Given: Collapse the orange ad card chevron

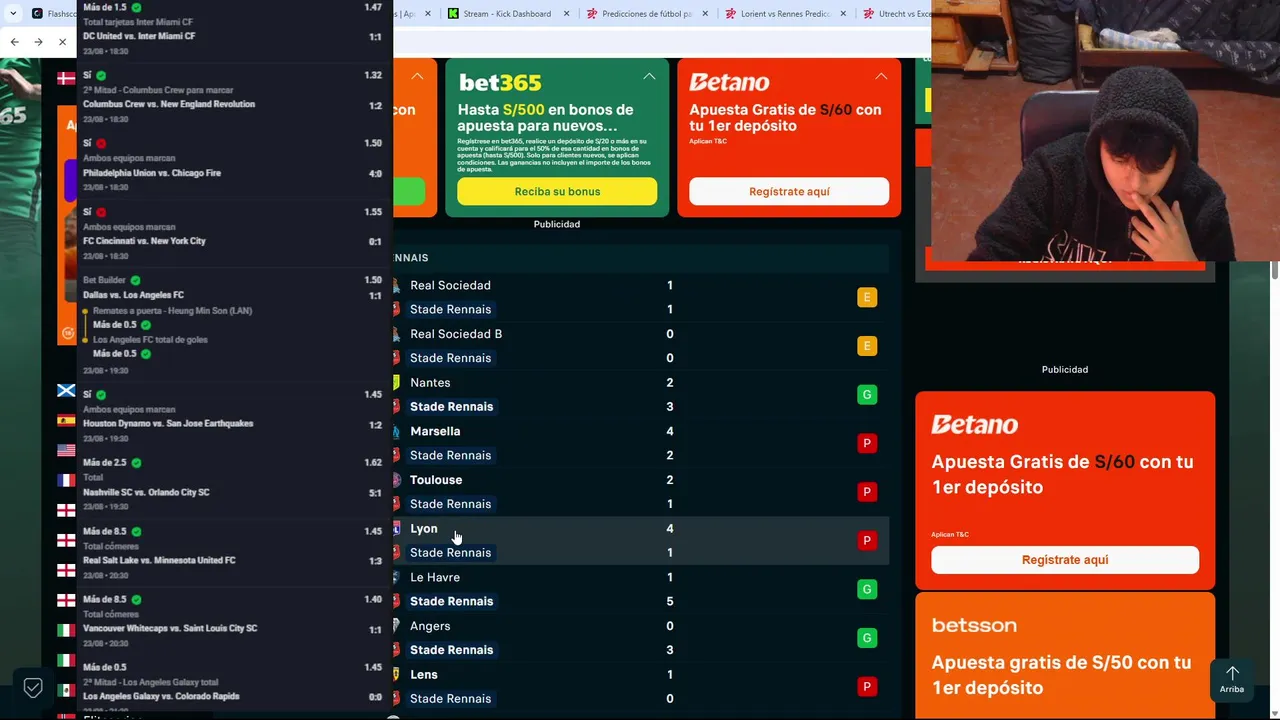Looking at the screenshot, I should 417,76.
